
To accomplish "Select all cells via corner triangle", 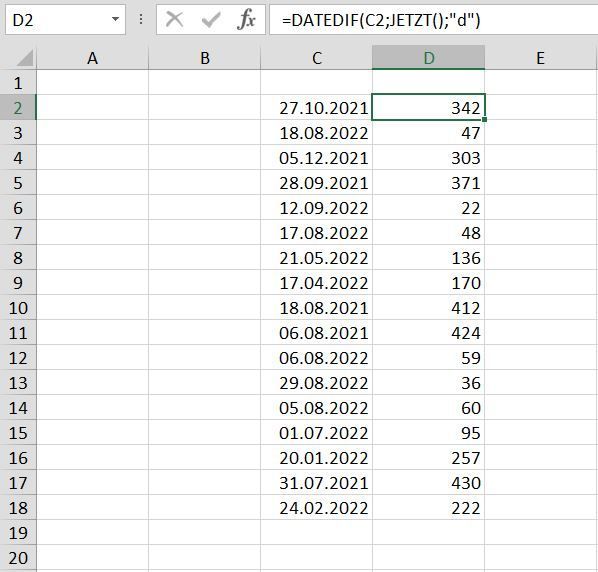I will (24, 58).
